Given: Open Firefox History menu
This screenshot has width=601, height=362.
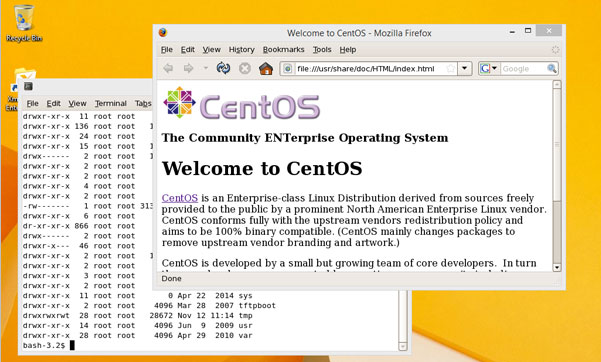Looking at the screenshot, I should coord(241,50).
